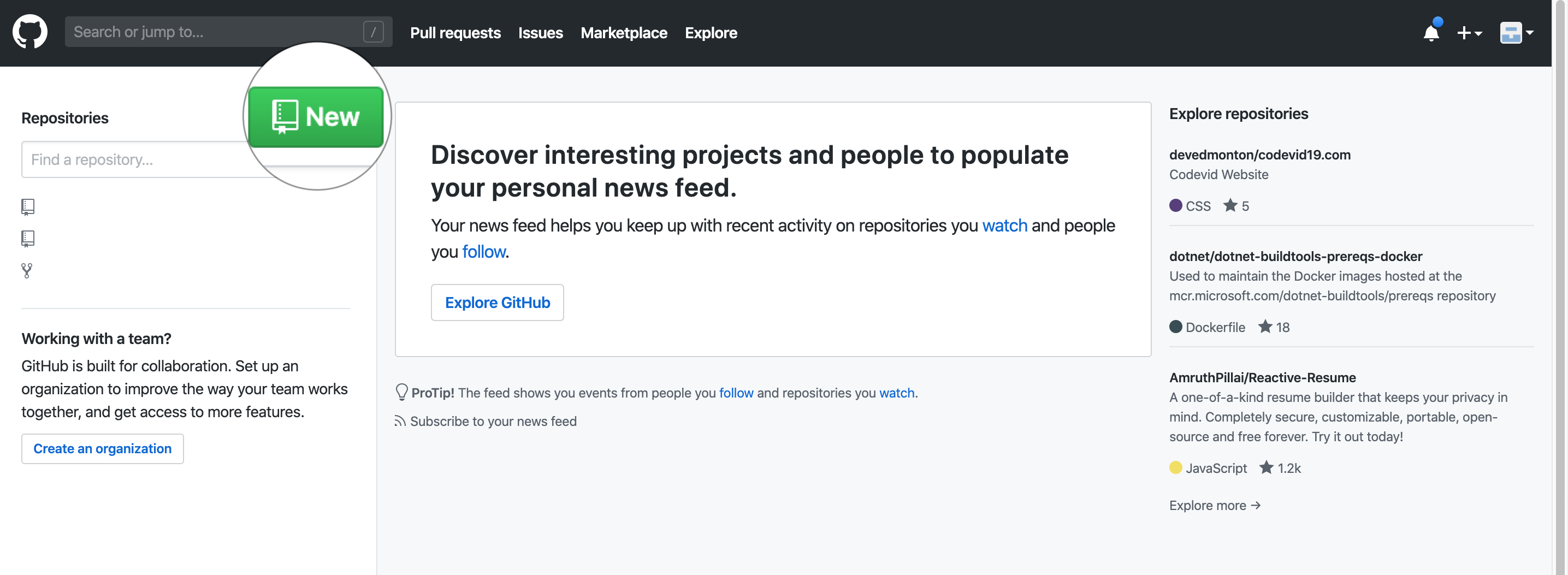This screenshot has width=1568, height=575.
Task: Open the notifications bell icon
Action: [x=1431, y=33]
